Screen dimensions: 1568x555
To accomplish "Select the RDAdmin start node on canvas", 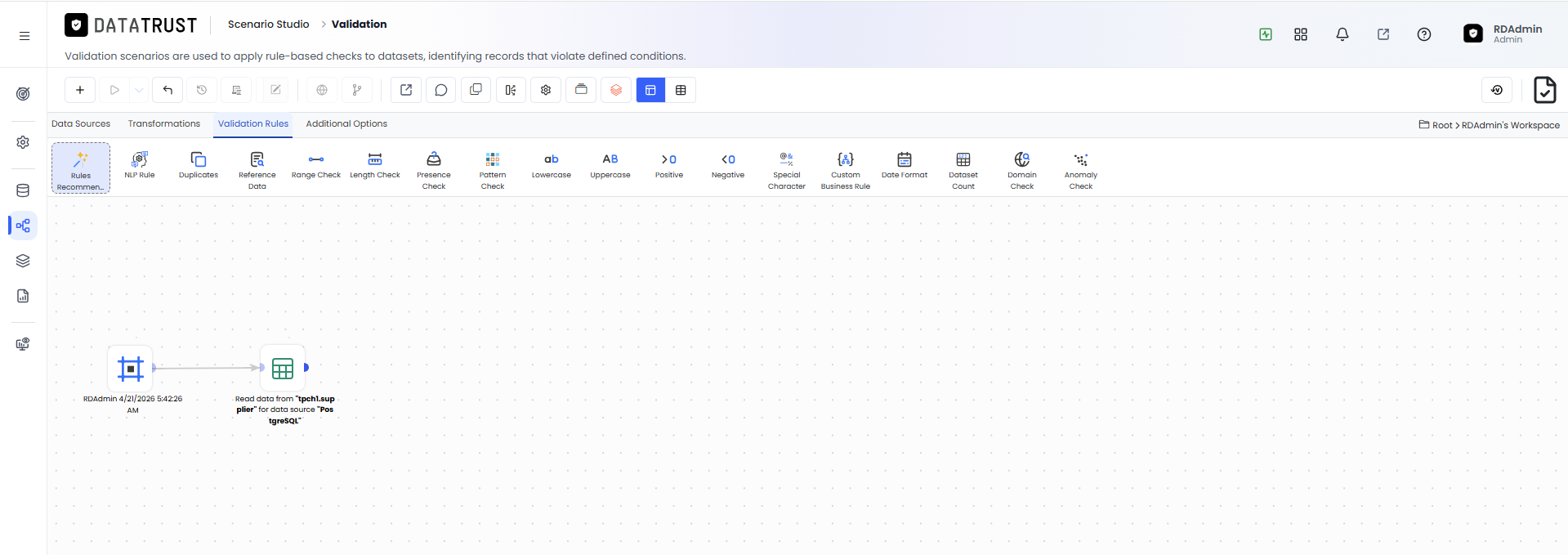I will pyautogui.click(x=131, y=369).
